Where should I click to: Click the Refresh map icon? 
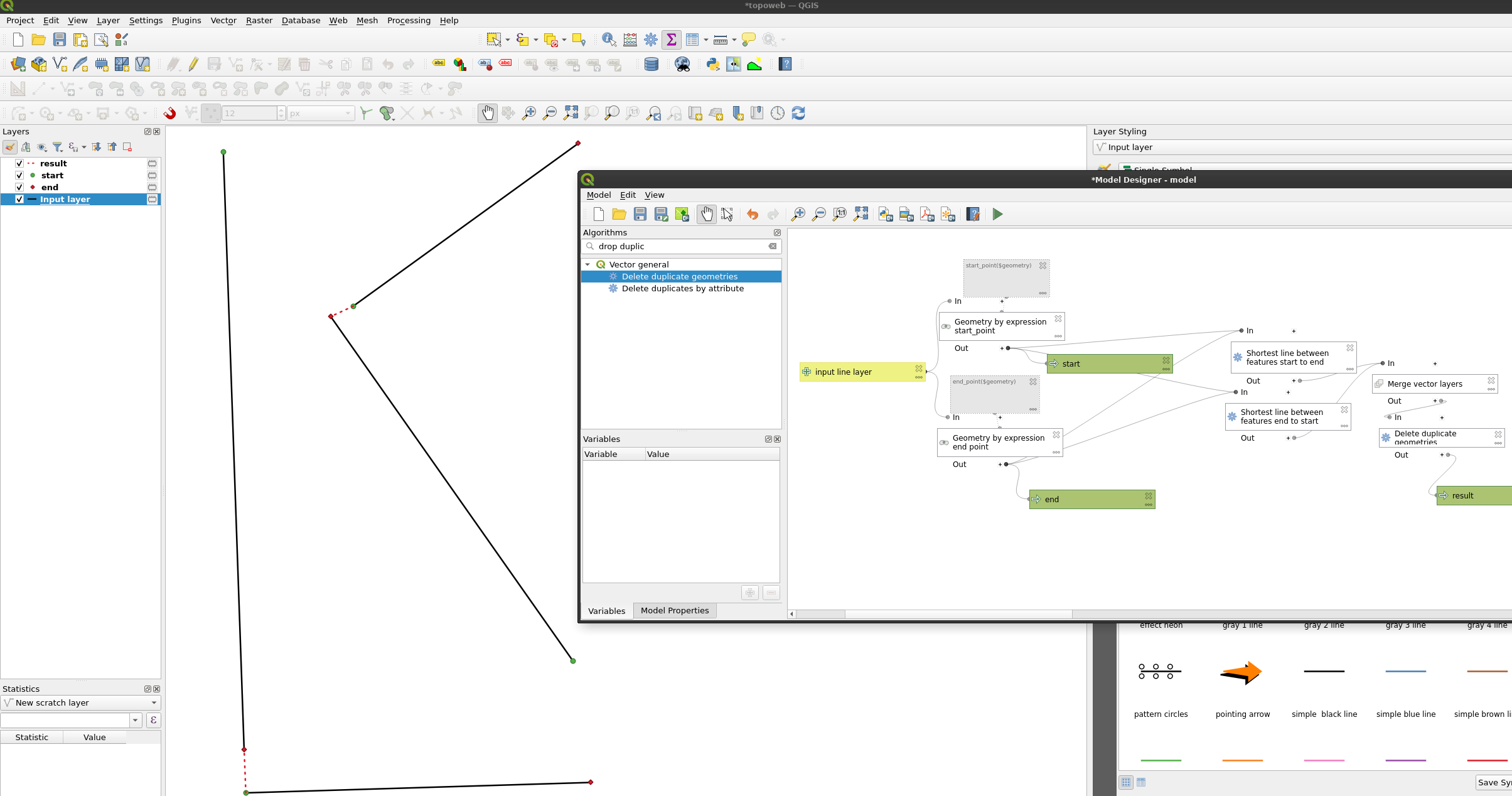[x=798, y=113]
